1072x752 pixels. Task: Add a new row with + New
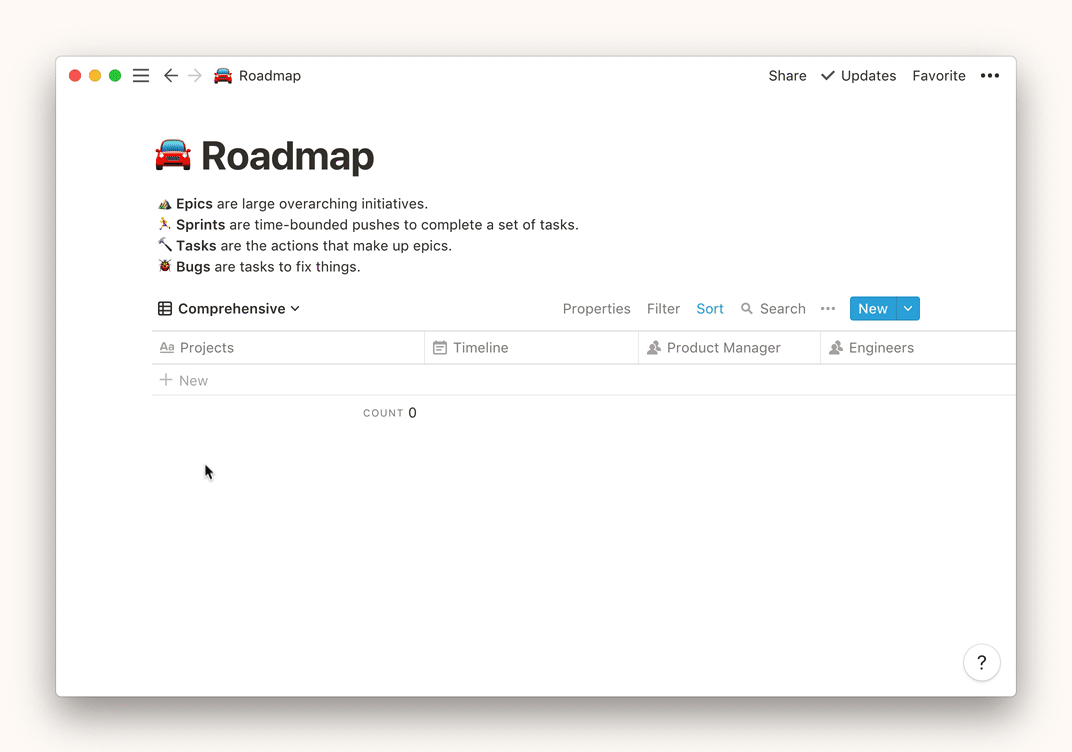[184, 381]
